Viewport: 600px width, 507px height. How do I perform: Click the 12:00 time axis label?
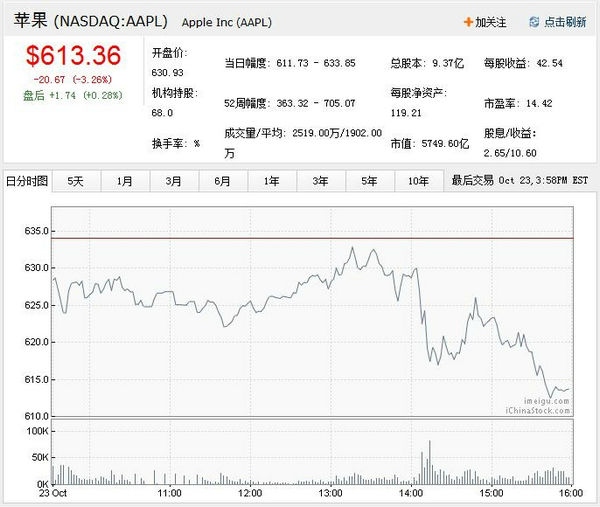(250, 493)
